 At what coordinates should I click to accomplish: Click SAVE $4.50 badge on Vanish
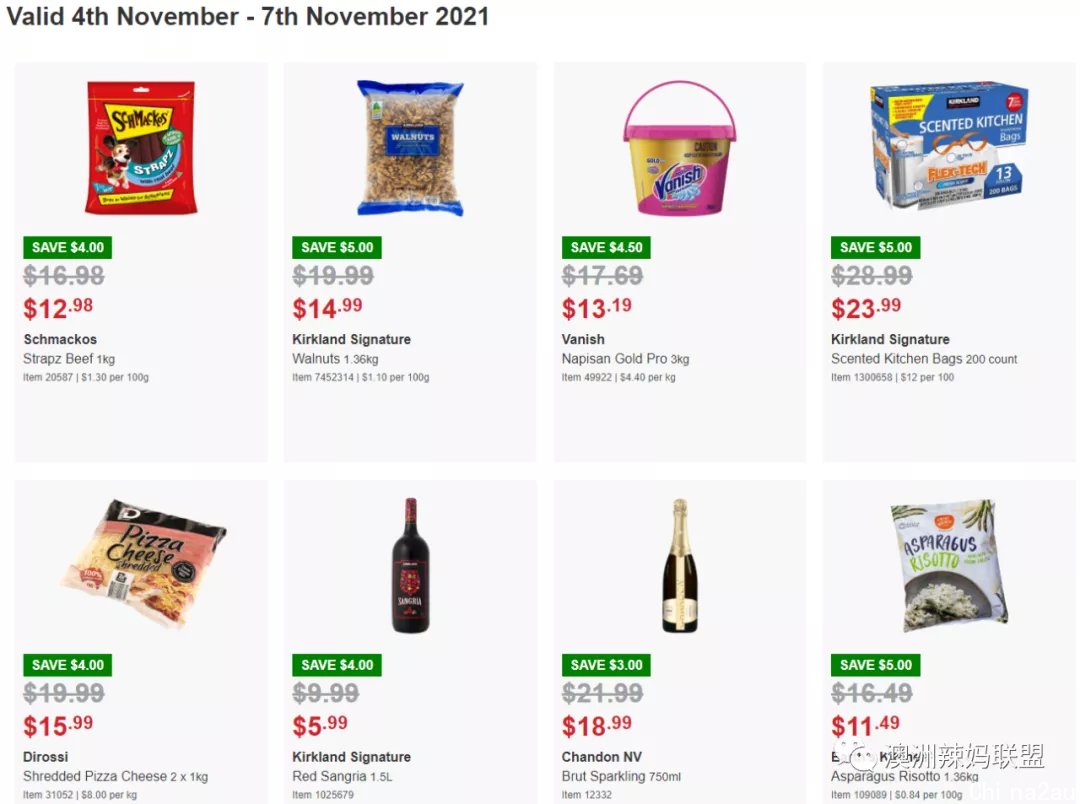click(x=606, y=247)
